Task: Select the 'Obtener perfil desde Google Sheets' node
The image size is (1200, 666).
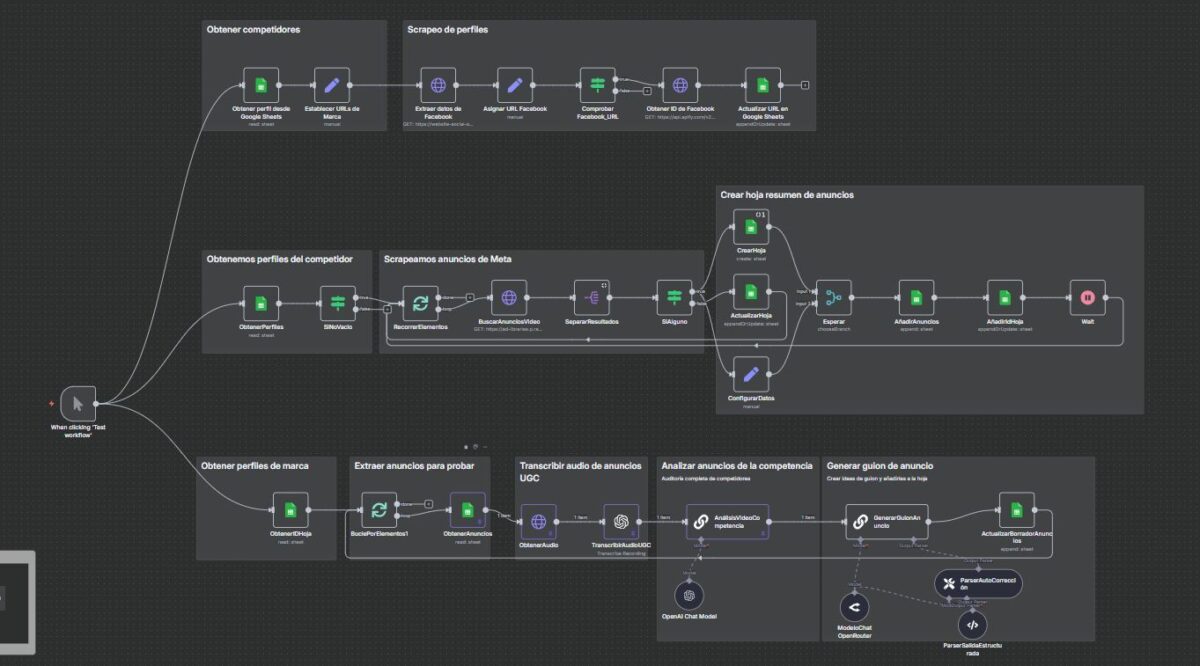Action: click(x=260, y=85)
